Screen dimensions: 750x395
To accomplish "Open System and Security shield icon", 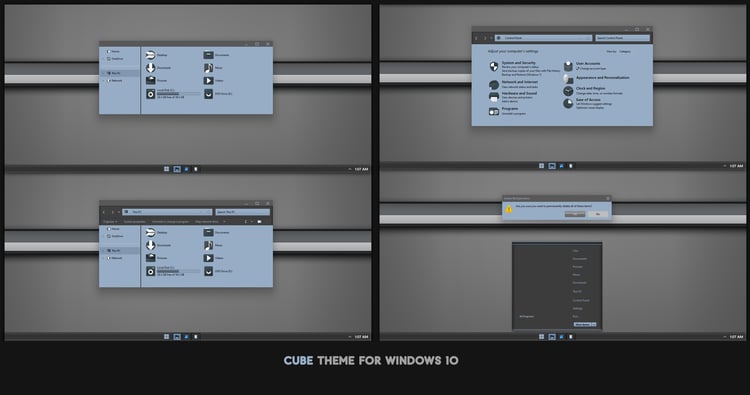I will point(494,66).
